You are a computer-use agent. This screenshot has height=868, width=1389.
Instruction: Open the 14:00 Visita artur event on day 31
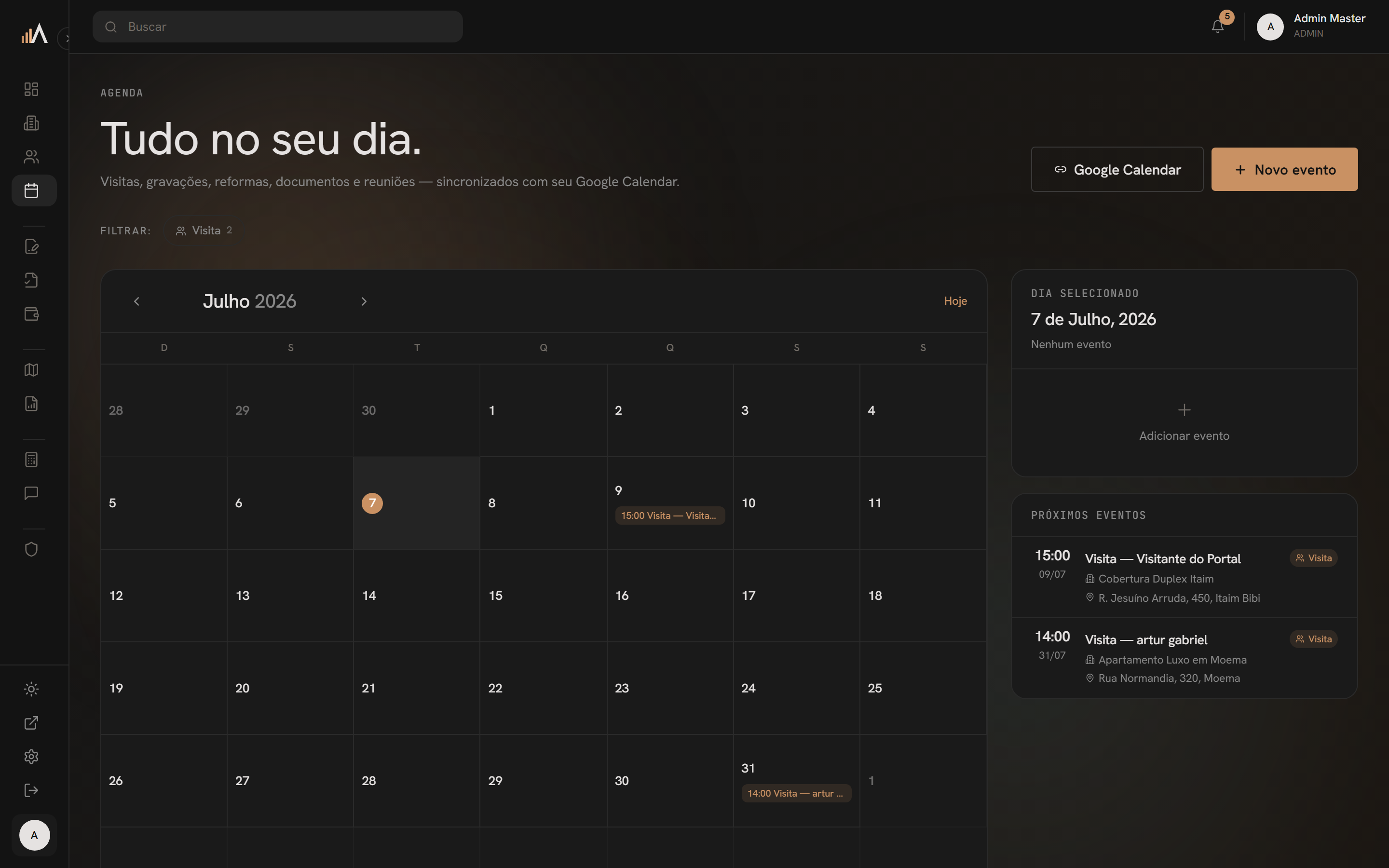[x=796, y=793]
